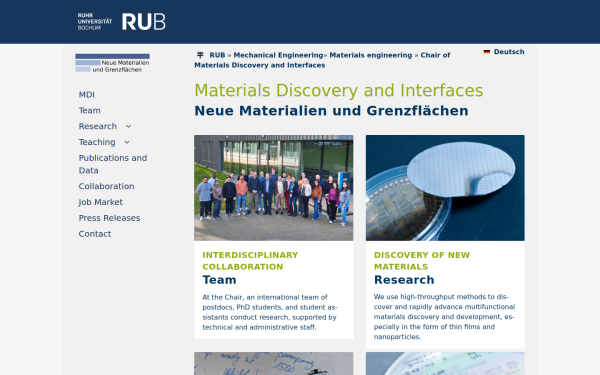Open MDI in the sidebar
Screen dimensions: 600x375
click(x=86, y=95)
